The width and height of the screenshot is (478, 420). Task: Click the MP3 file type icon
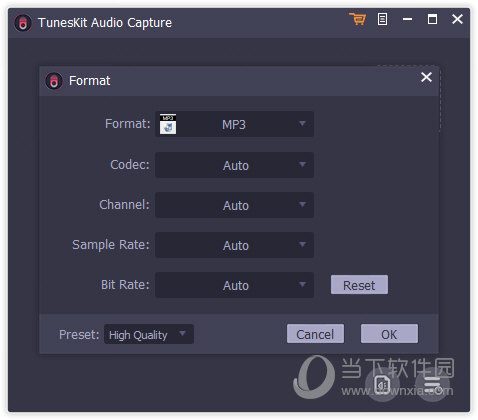(x=168, y=124)
